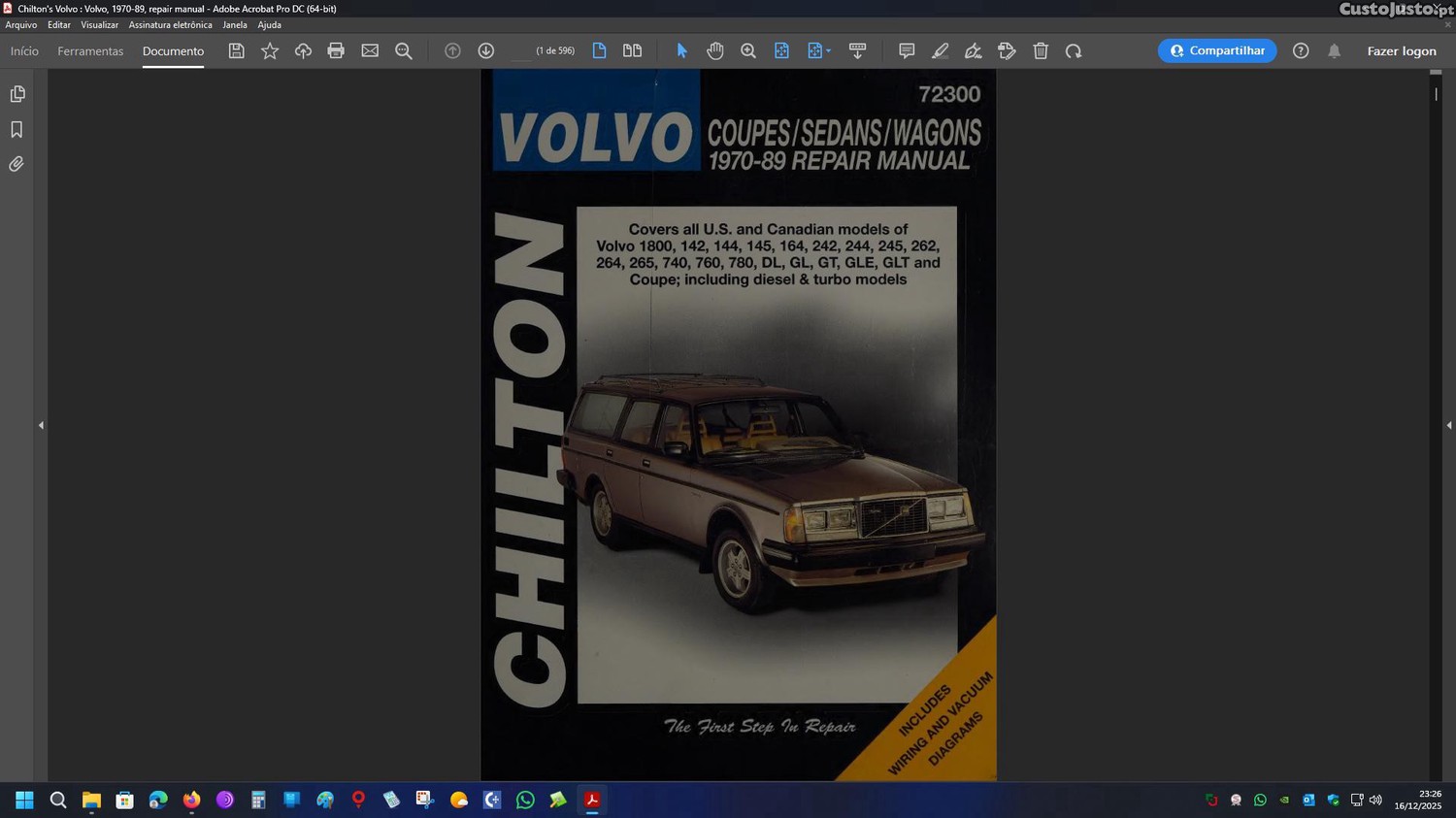Delete page using trash icon
The height and width of the screenshot is (818, 1456).
[1041, 50]
